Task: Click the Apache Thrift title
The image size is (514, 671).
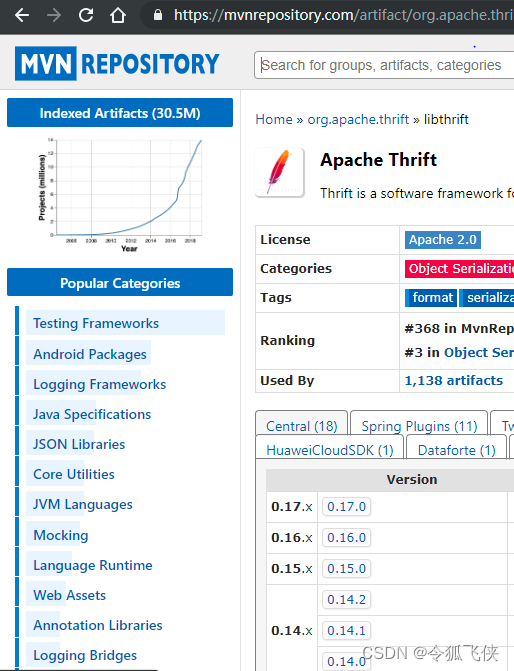Action: tap(378, 160)
